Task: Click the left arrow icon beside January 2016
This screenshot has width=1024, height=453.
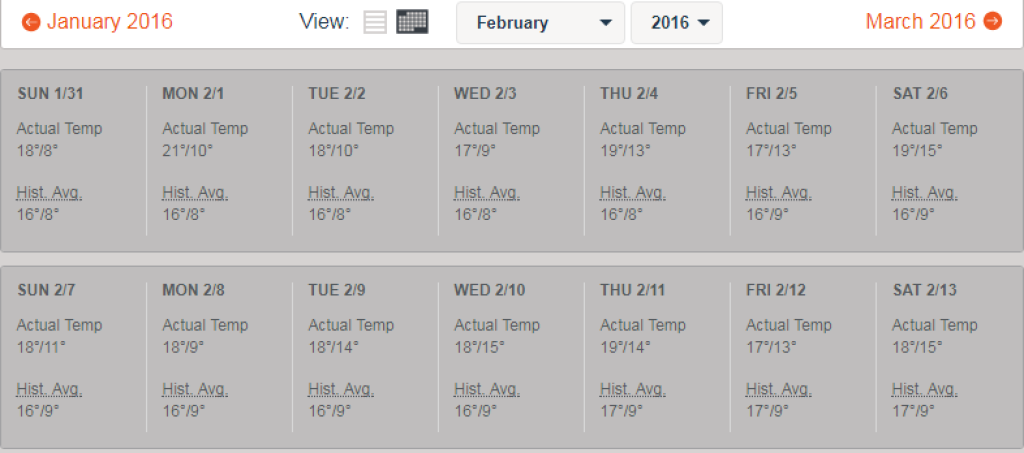Action: pos(31,22)
